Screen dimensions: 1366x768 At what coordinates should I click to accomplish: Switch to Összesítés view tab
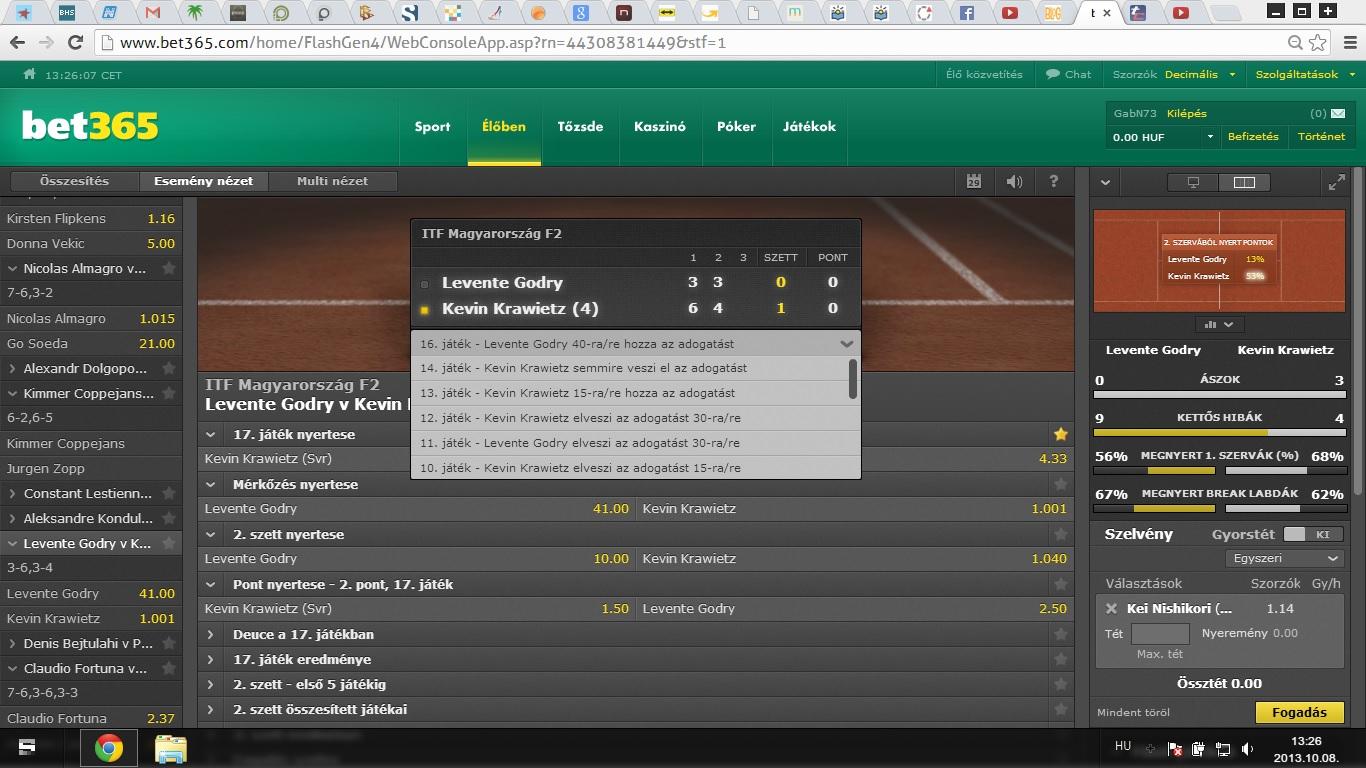[x=74, y=181]
